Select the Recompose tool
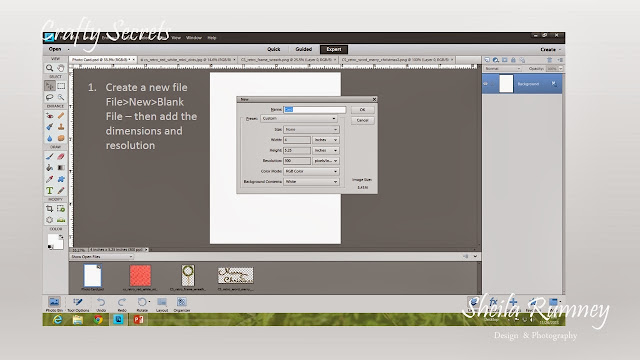The width and height of the screenshot is (640, 360). (x=61, y=209)
